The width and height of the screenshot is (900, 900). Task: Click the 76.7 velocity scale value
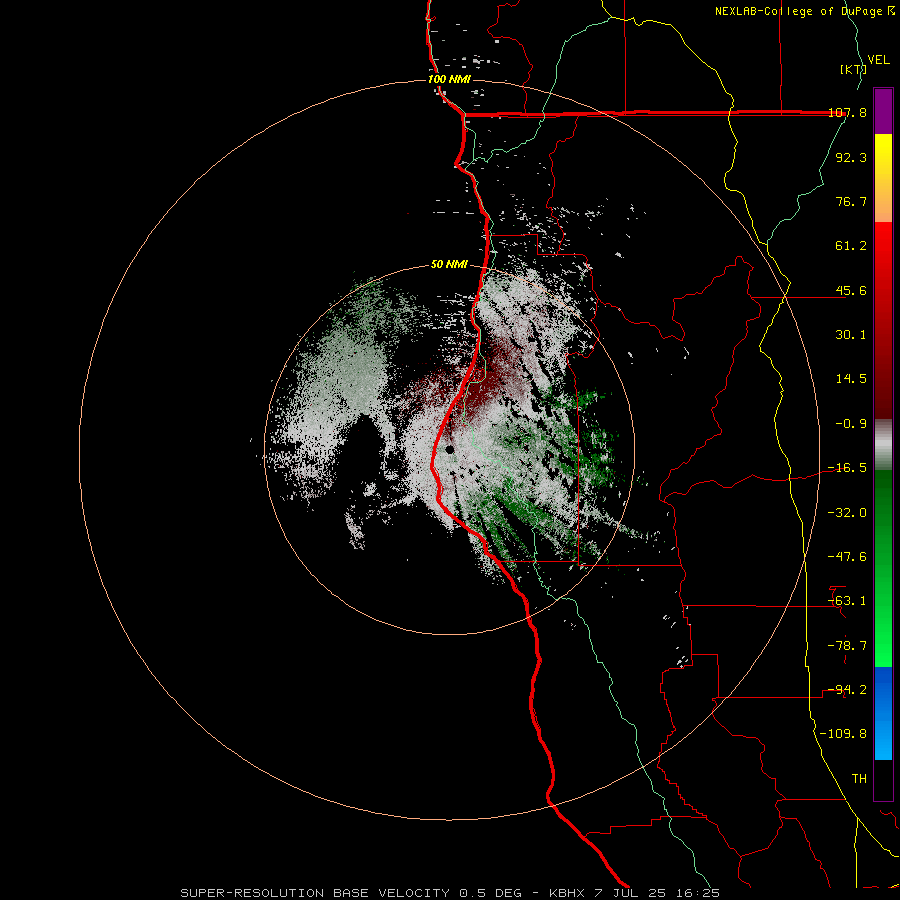click(x=851, y=201)
